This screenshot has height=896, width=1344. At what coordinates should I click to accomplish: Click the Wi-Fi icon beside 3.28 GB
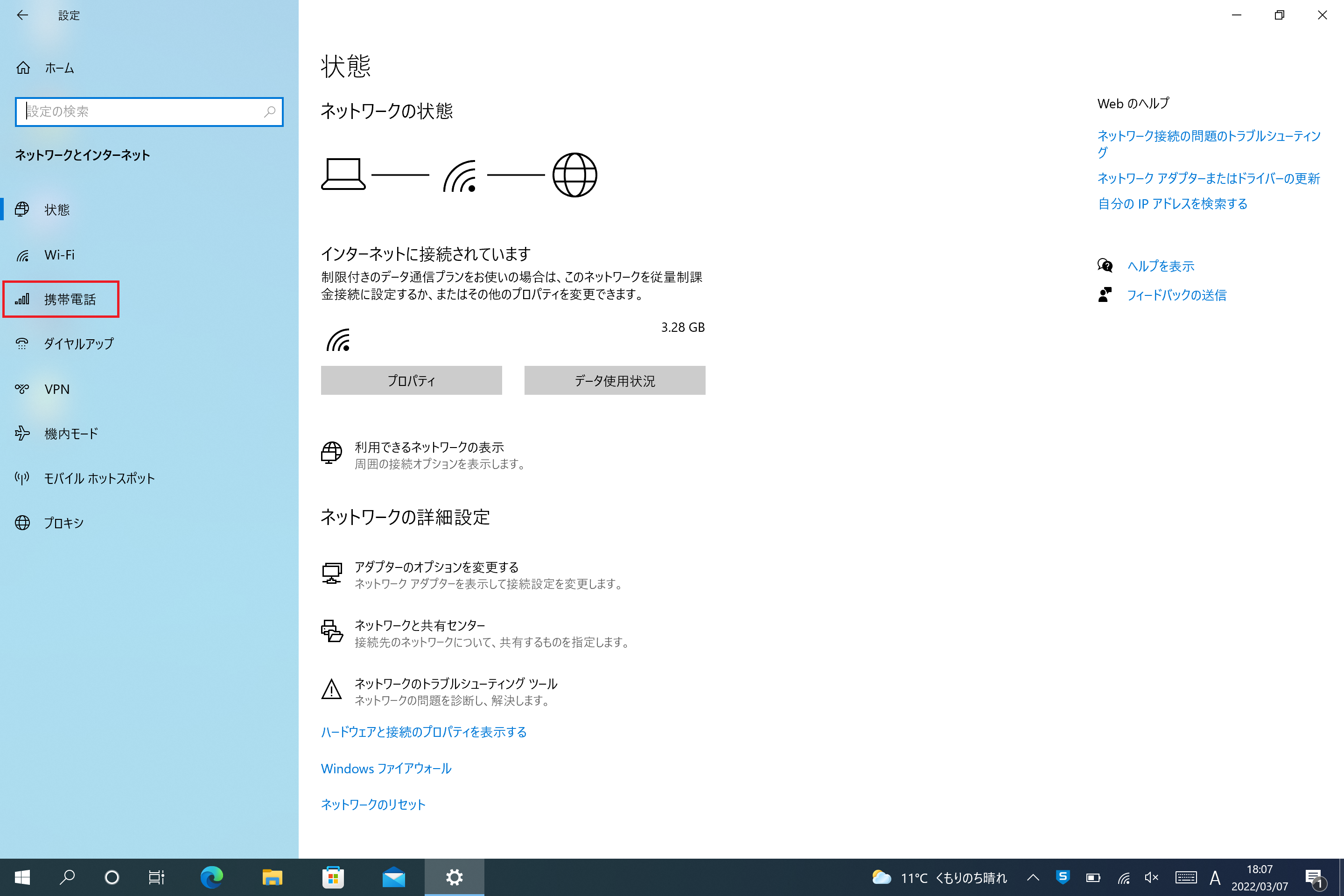338,340
